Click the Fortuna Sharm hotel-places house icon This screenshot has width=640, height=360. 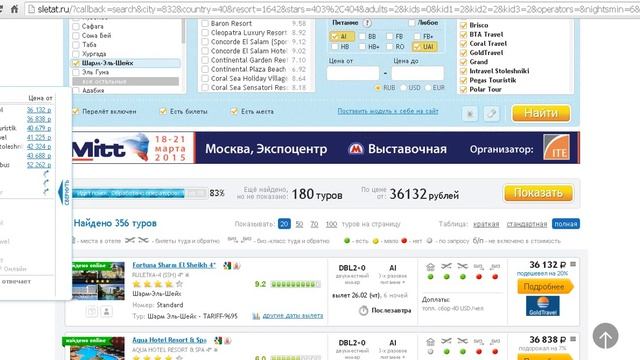(x=430, y=267)
